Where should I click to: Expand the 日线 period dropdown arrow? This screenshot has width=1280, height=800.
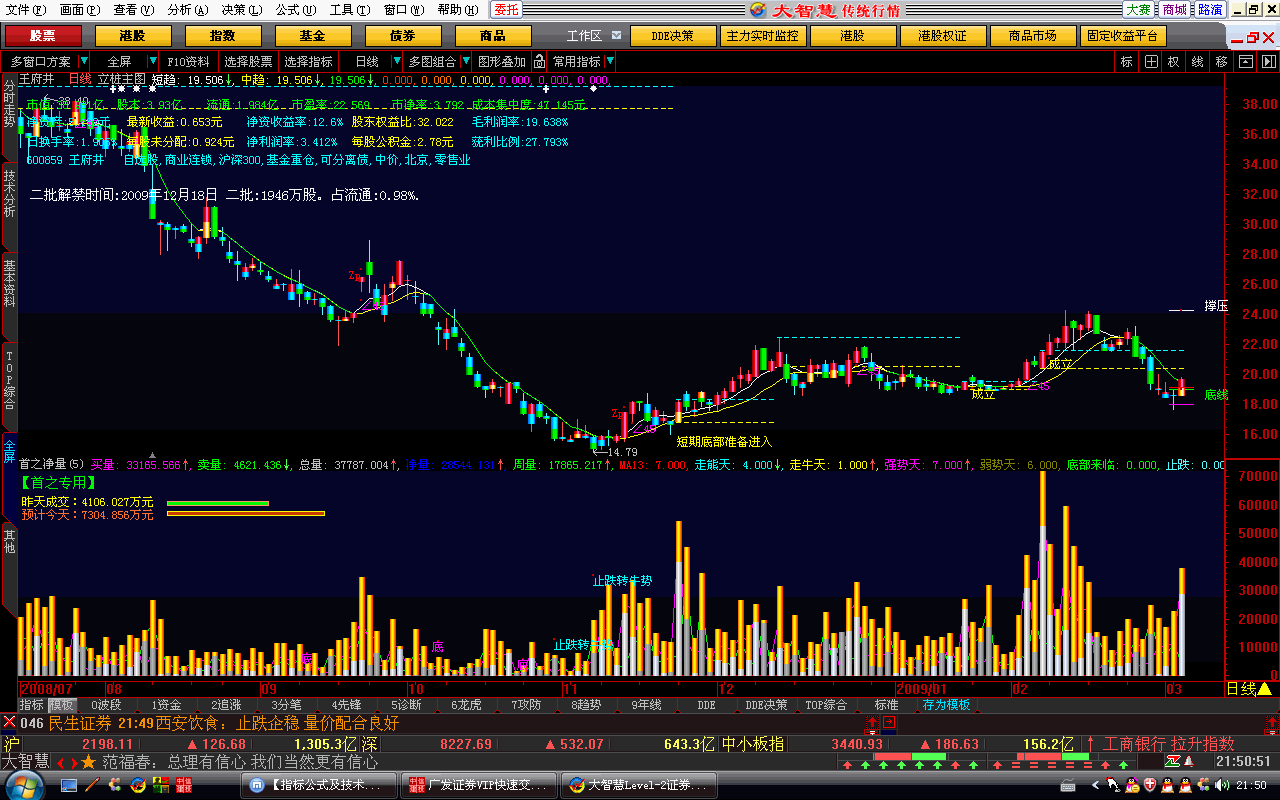pos(395,61)
